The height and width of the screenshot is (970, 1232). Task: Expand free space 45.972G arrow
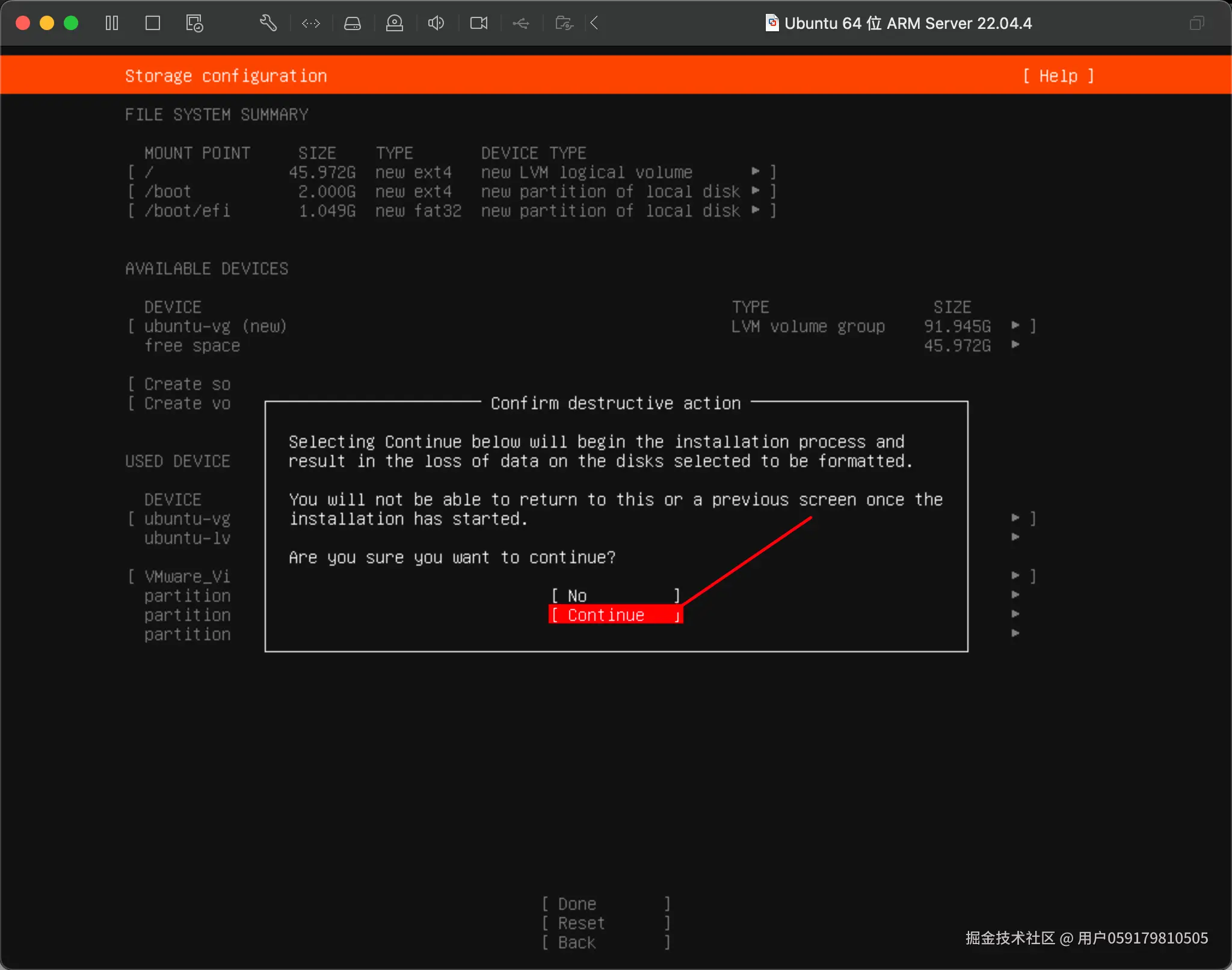[x=1015, y=345]
